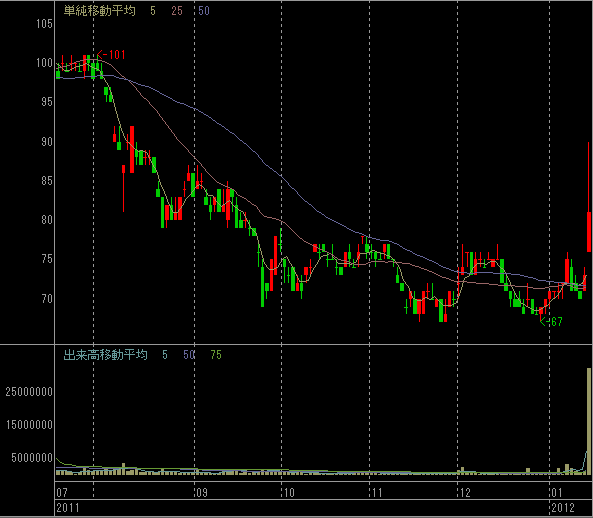The width and height of the screenshot is (593, 518).
Task: Click the 80 price axis label
Action: click(47, 220)
